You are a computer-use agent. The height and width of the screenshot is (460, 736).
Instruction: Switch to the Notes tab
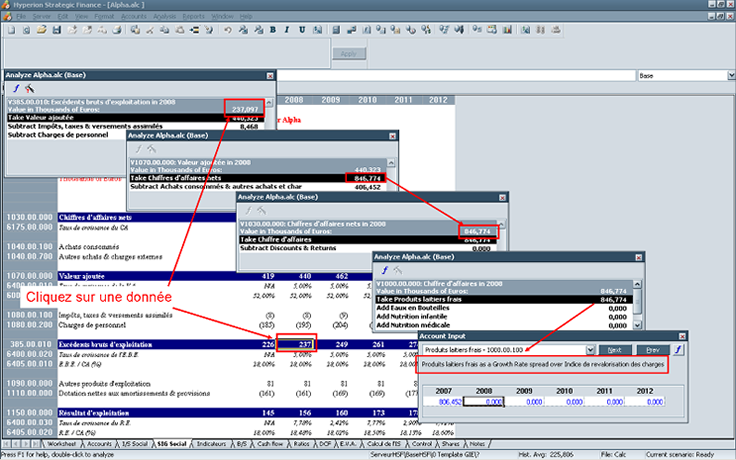(x=477, y=444)
